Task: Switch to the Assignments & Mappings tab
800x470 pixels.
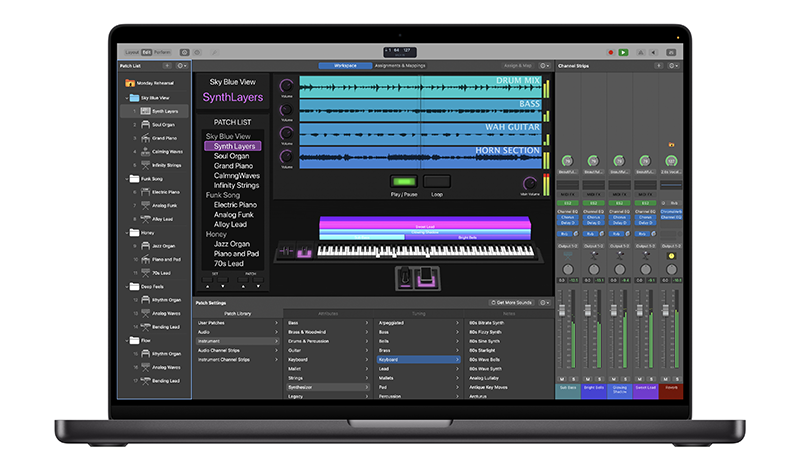Action: [401, 65]
